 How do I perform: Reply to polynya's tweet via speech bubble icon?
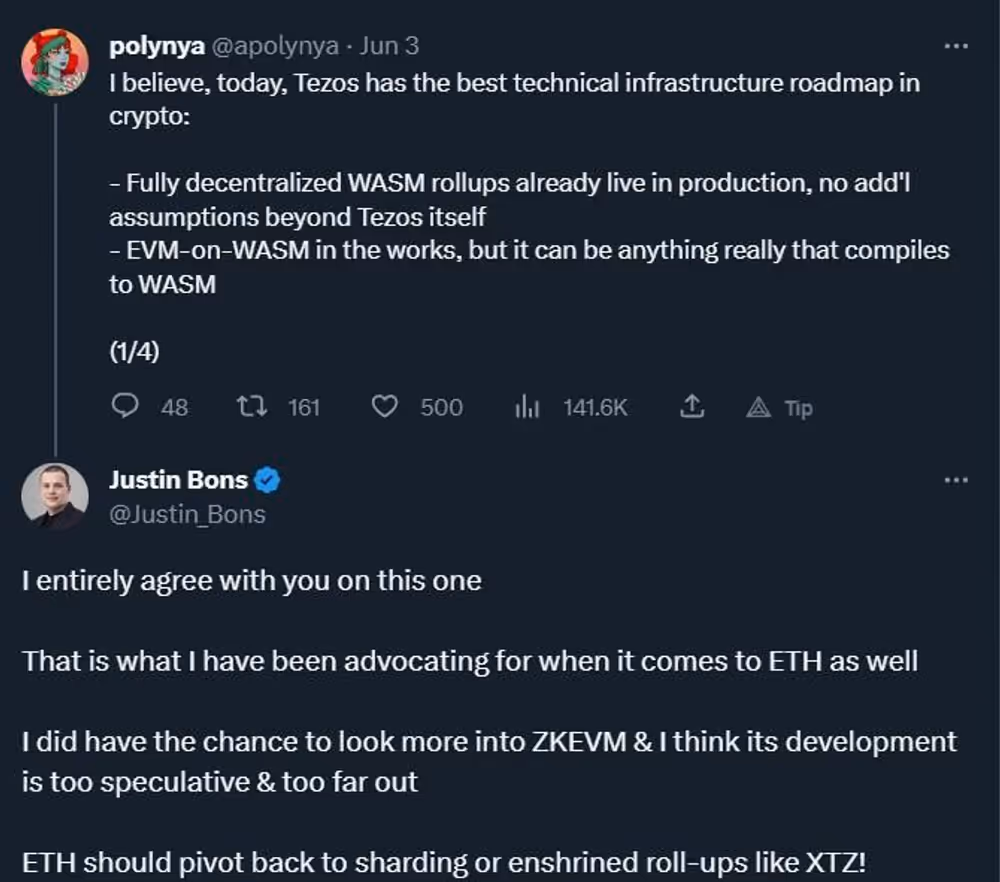[x=125, y=406]
